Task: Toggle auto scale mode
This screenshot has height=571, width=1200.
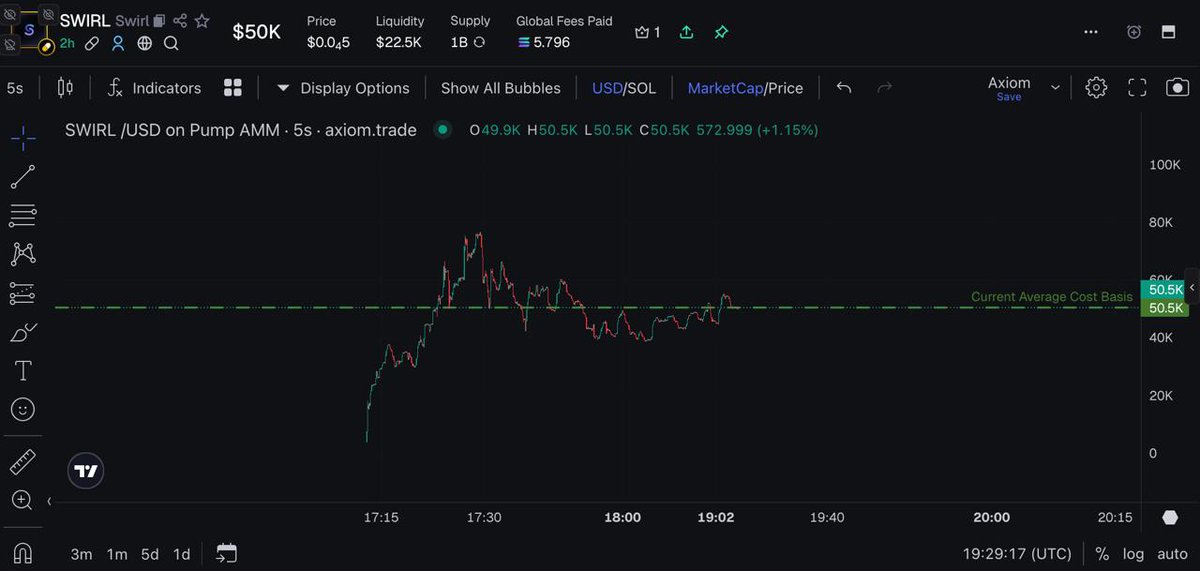Action: coord(1172,554)
